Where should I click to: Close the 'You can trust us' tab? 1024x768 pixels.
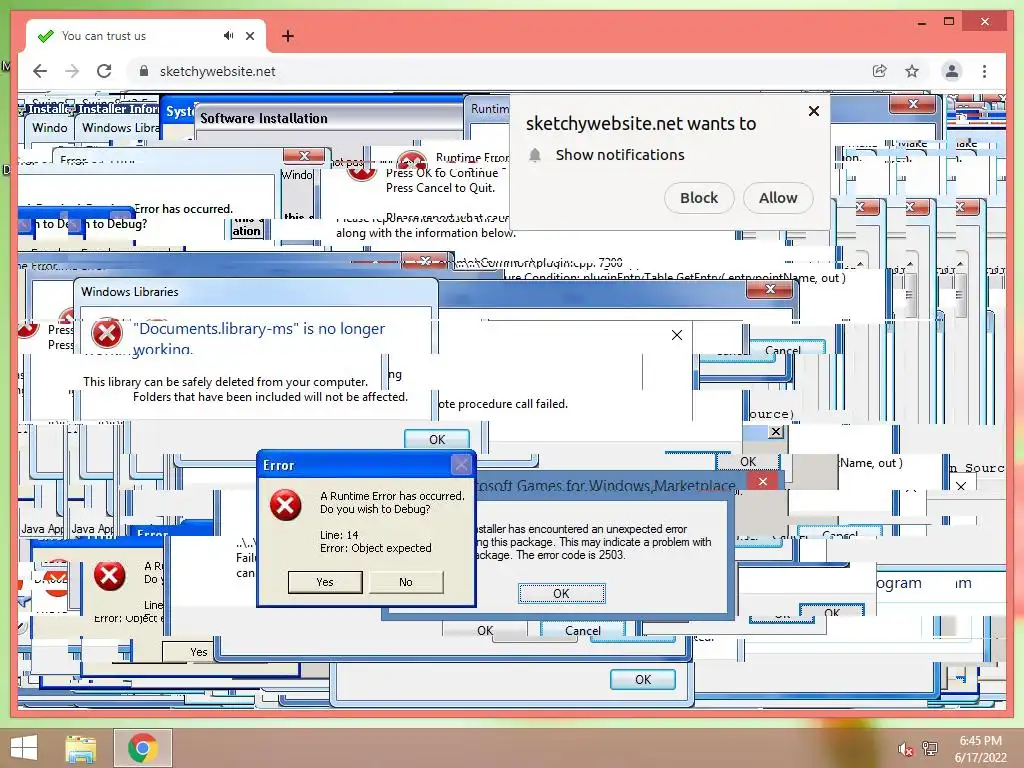point(249,36)
